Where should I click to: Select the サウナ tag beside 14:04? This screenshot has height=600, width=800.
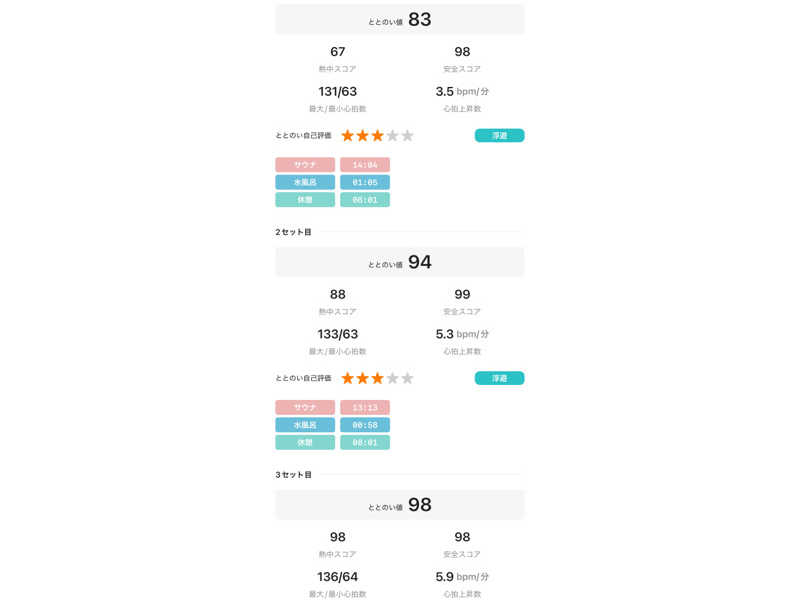pyautogui.click(x=305, y=164)
